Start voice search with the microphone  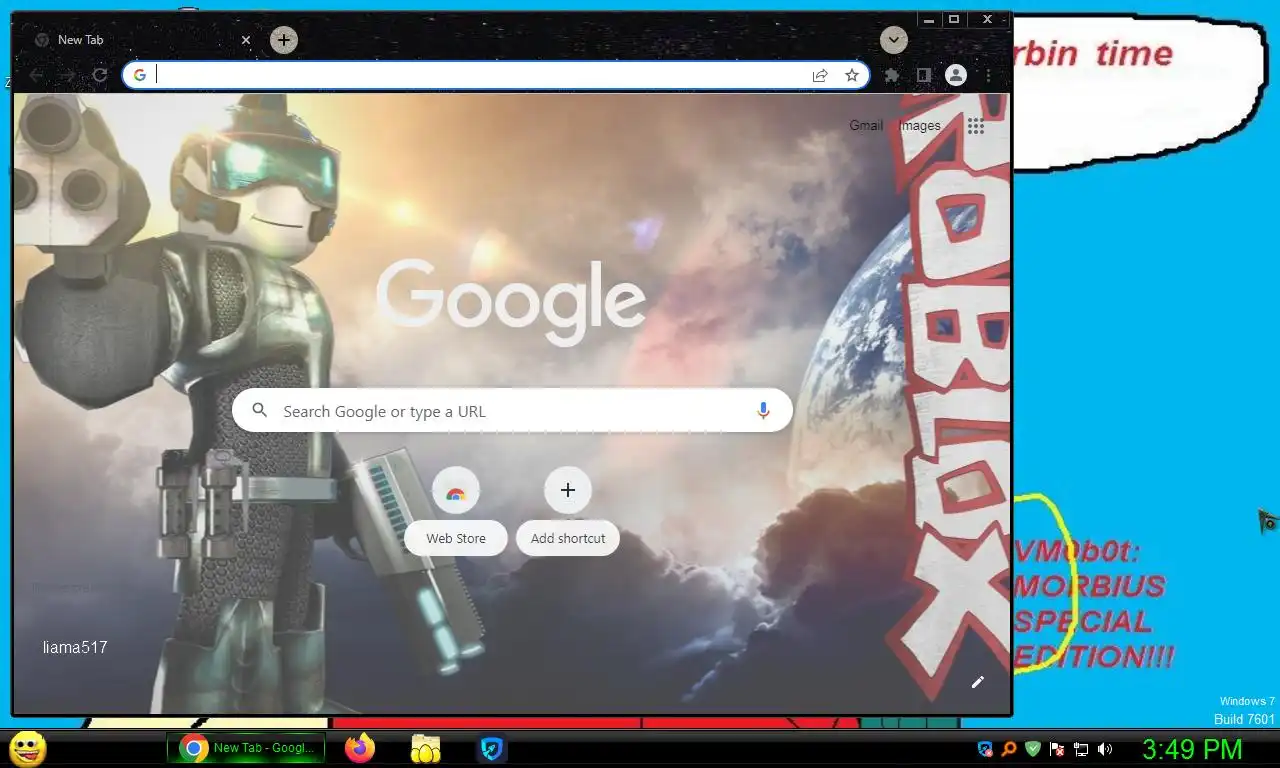(763, 411)
